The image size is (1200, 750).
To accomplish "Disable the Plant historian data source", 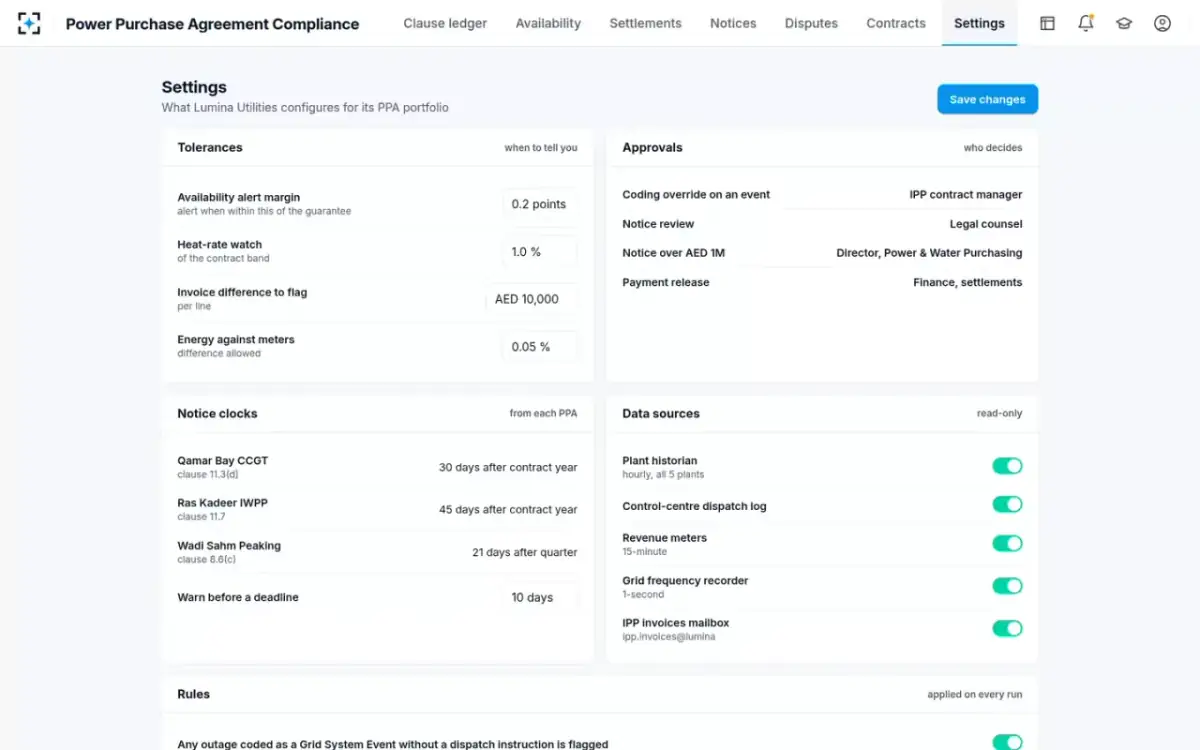I will coord(1007,466).
